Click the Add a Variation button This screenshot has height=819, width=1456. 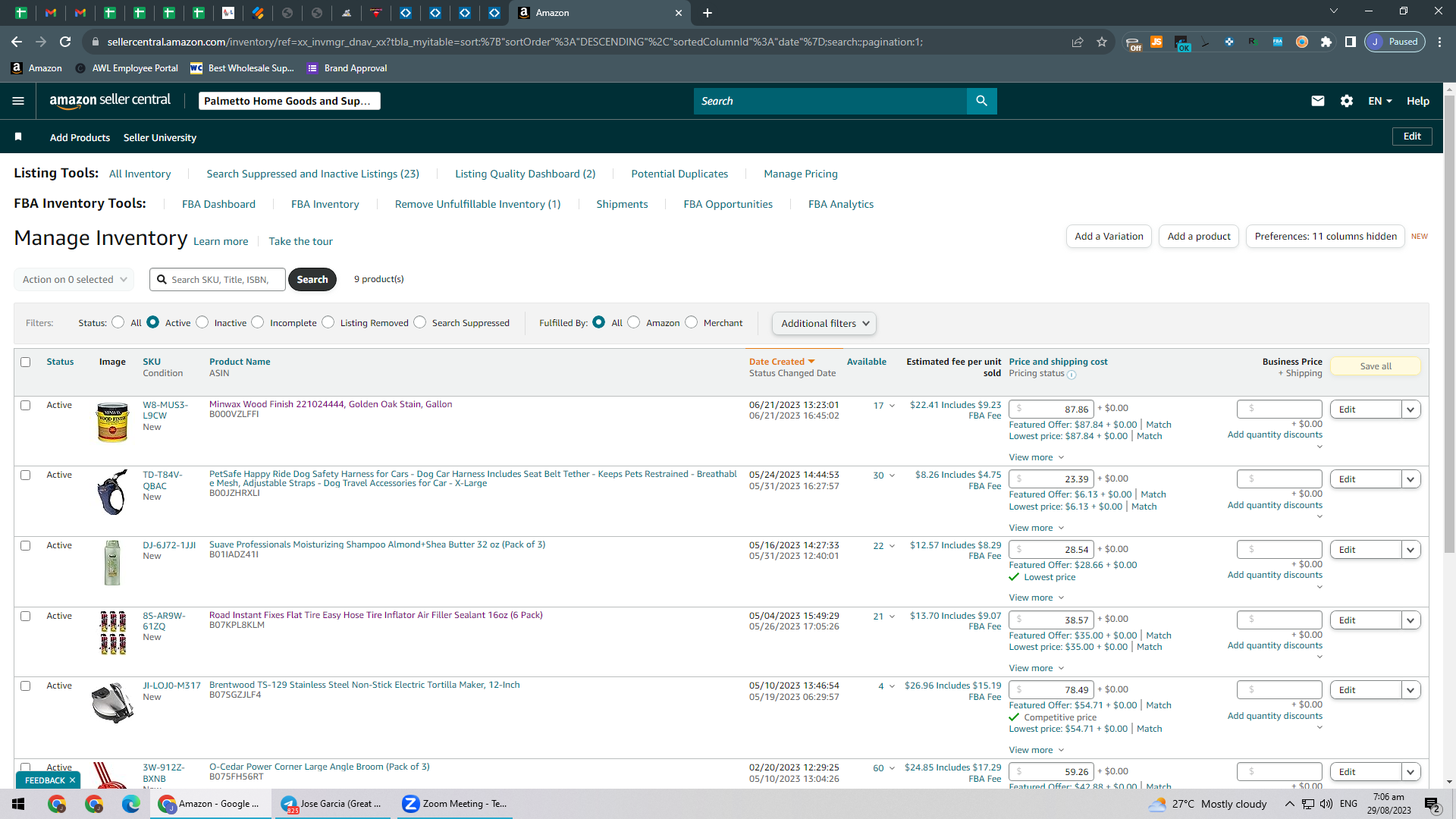pyautogui.click(x=1109, y=237)
